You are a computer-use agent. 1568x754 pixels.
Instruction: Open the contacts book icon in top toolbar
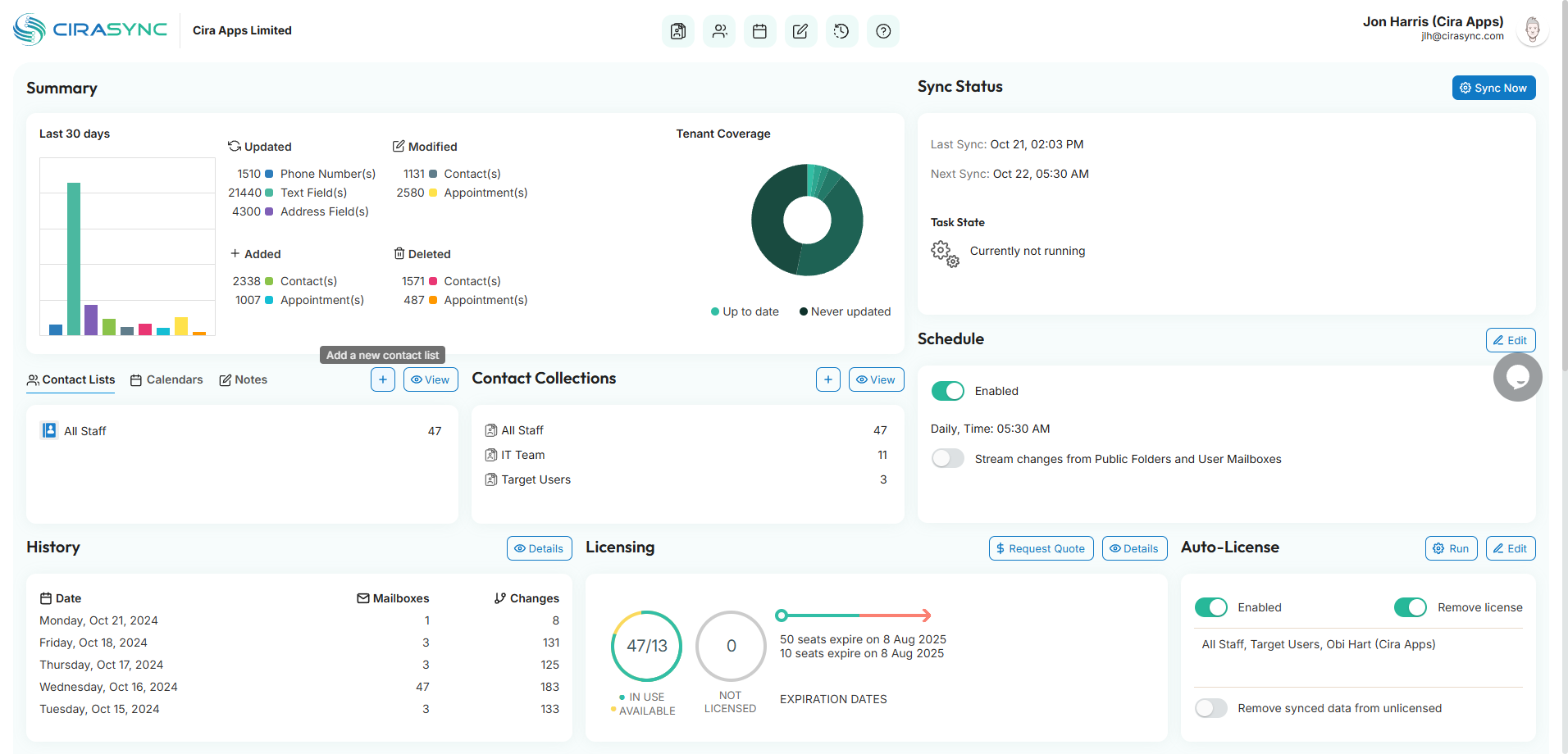pos(677,31)
